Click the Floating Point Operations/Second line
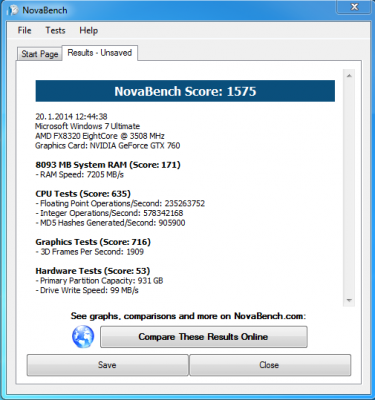 click(x=120, y=204)
